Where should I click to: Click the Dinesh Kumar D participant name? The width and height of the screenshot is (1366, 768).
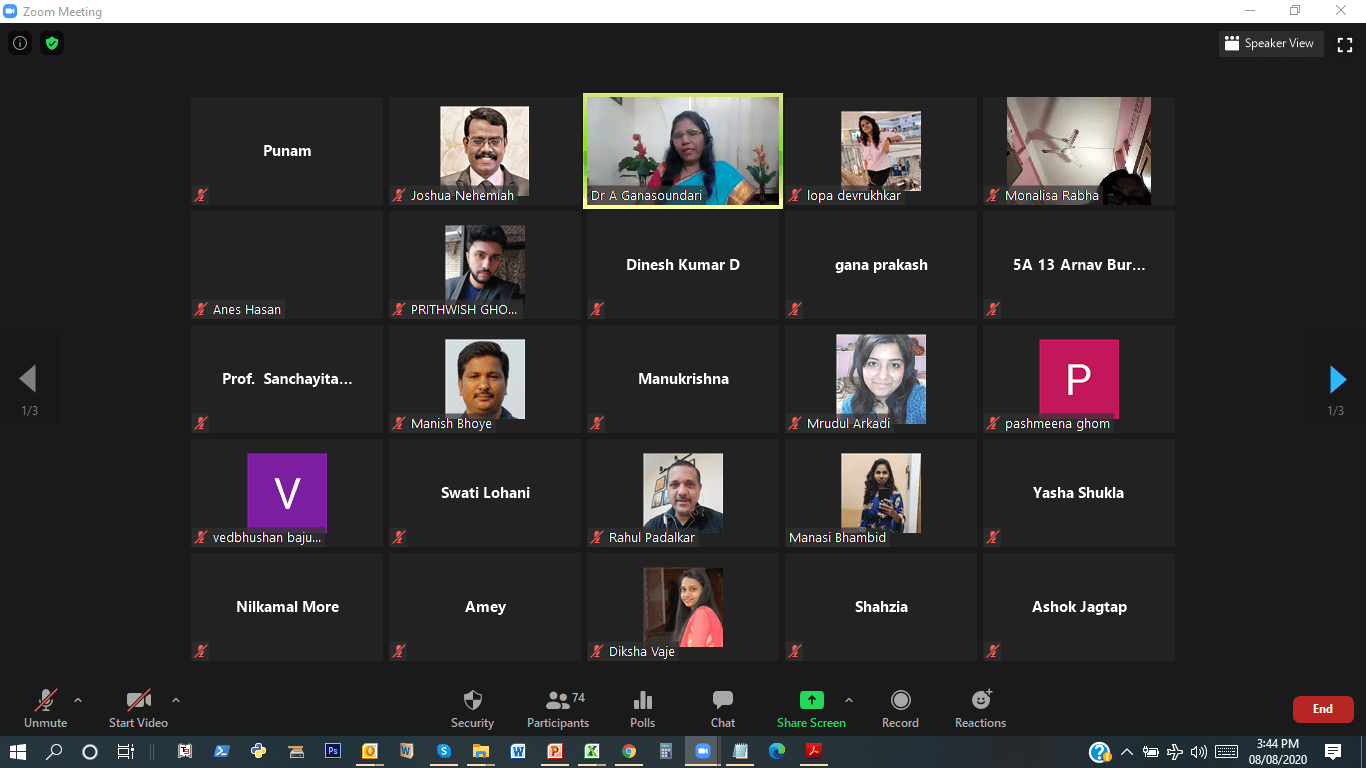tap(683, 265)
